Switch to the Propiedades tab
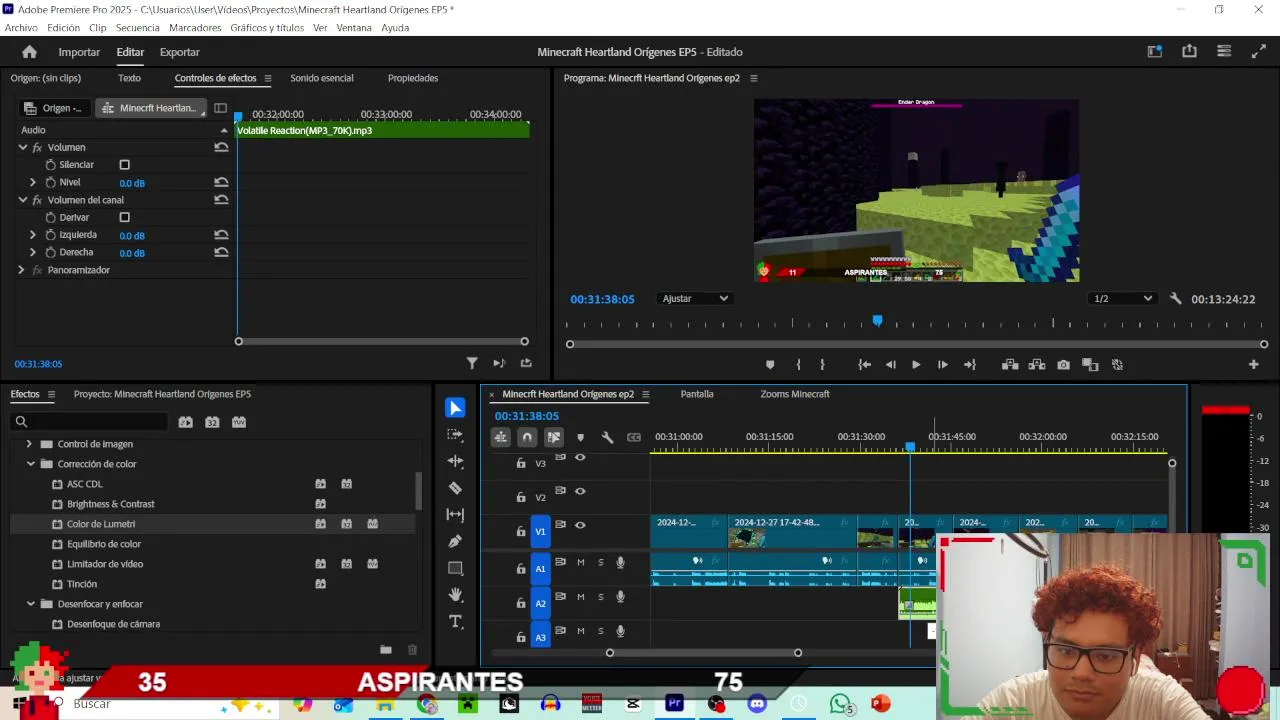 pyautogui.click(x=413, y=78)
